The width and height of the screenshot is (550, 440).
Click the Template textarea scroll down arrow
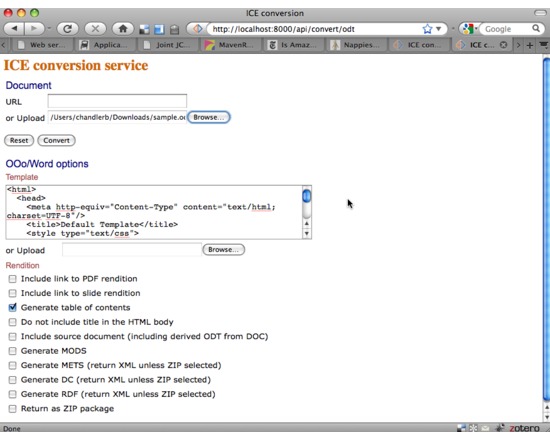(x=307, y=233)
